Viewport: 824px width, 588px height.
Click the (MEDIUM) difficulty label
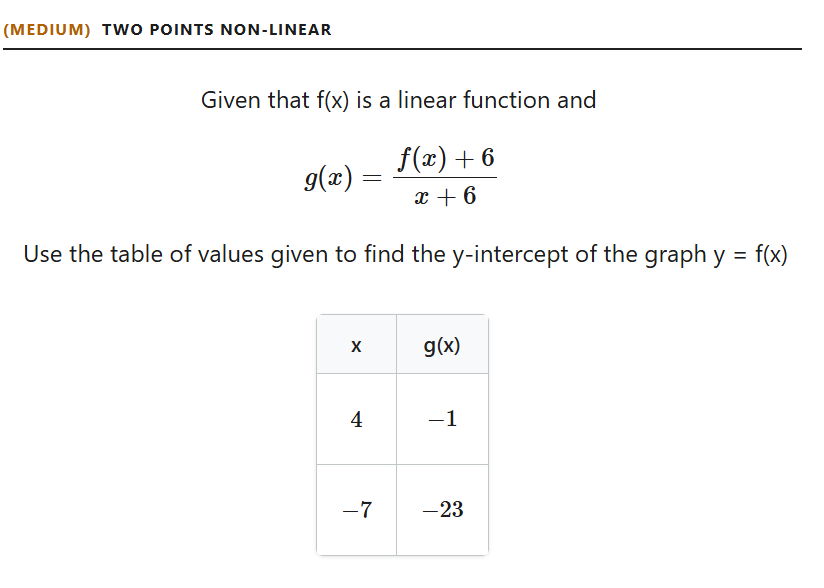(x=47, y=30)
